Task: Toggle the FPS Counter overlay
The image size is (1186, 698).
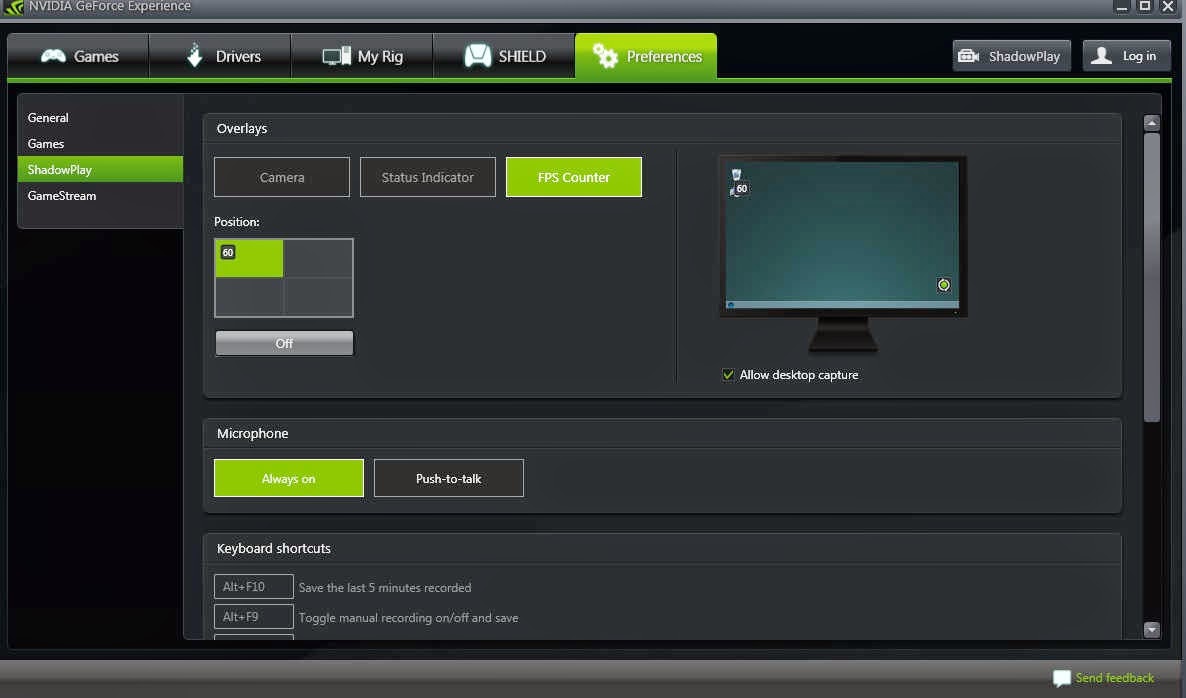Action: (573, 177)
